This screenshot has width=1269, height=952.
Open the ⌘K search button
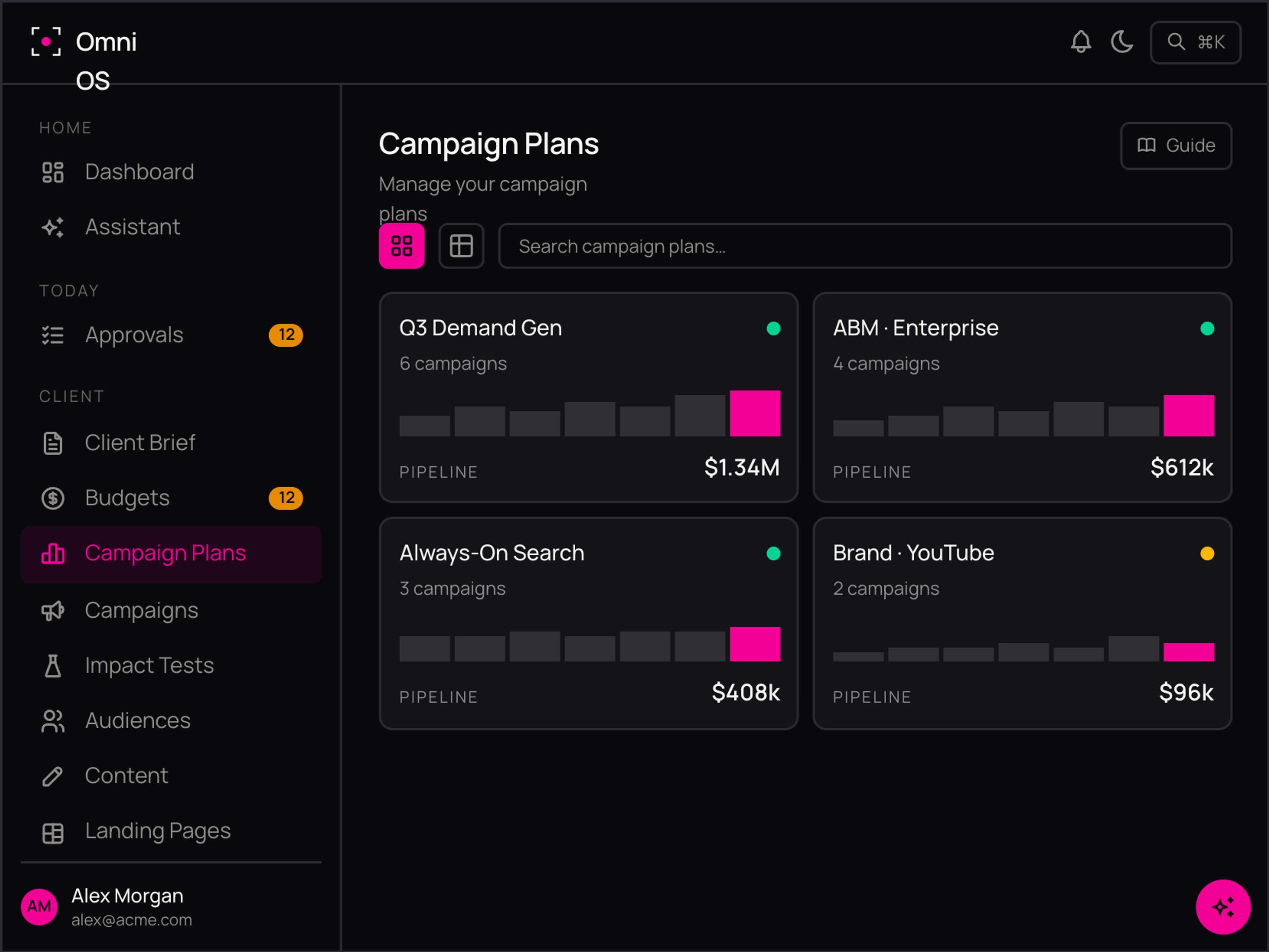click(1196, 42)
